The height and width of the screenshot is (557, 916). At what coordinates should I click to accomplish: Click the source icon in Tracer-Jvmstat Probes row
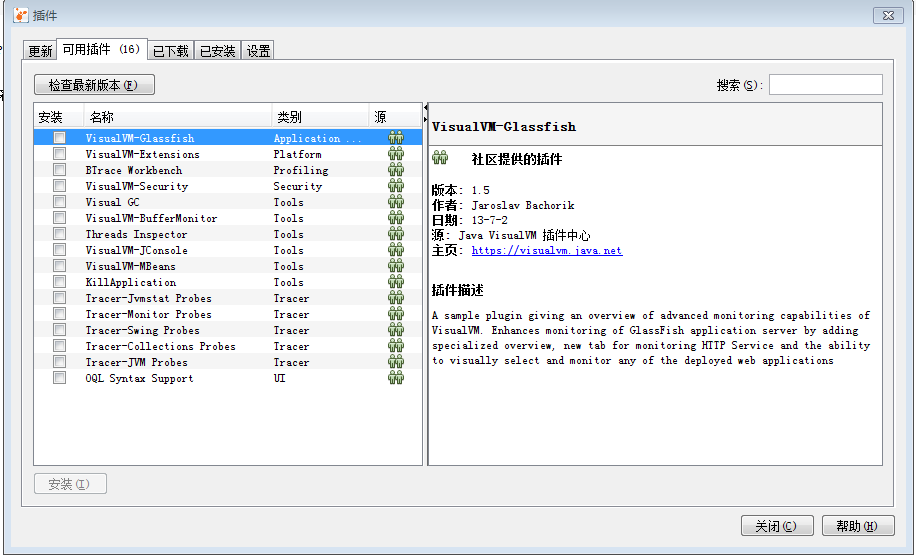396,298
